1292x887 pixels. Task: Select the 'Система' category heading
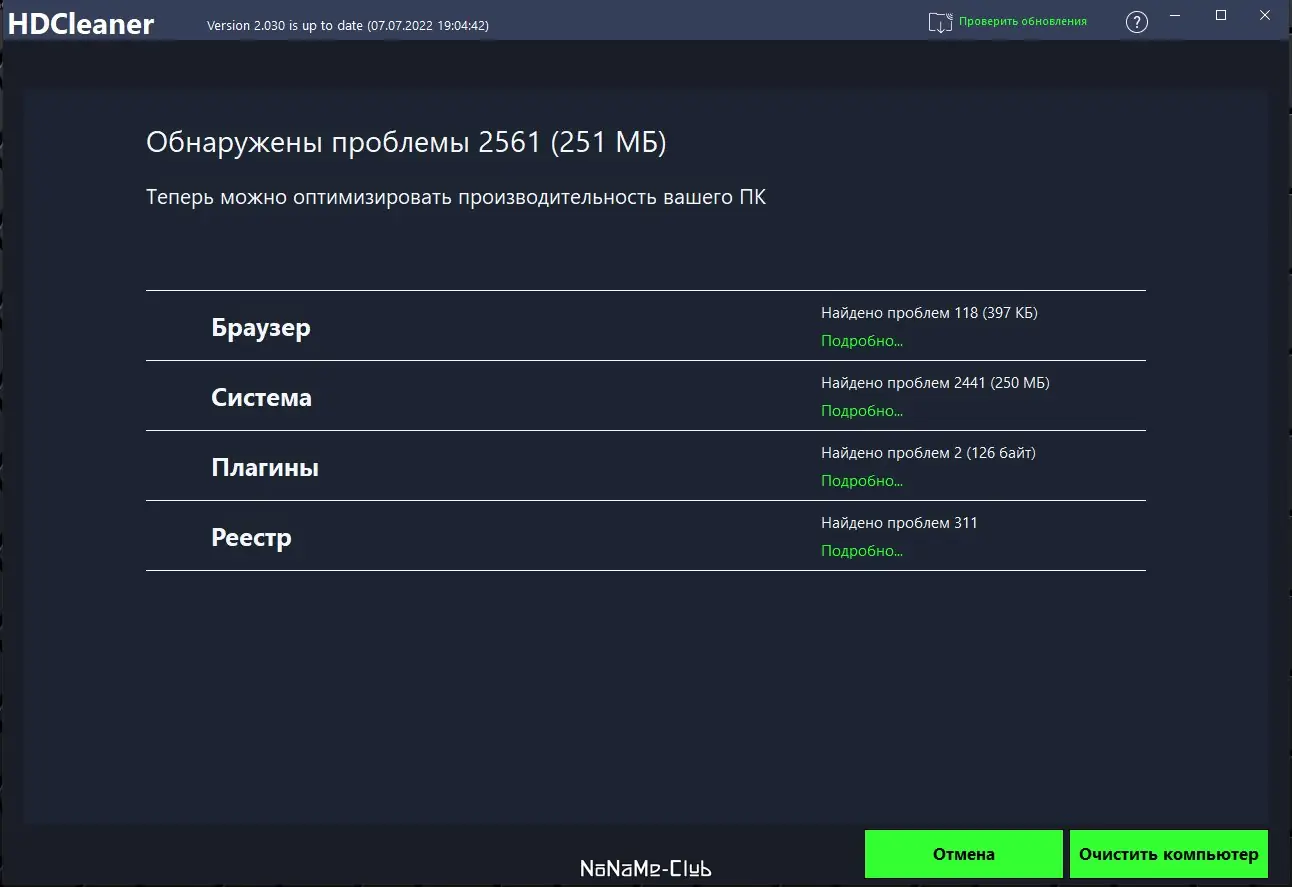[x=261, y=397]
